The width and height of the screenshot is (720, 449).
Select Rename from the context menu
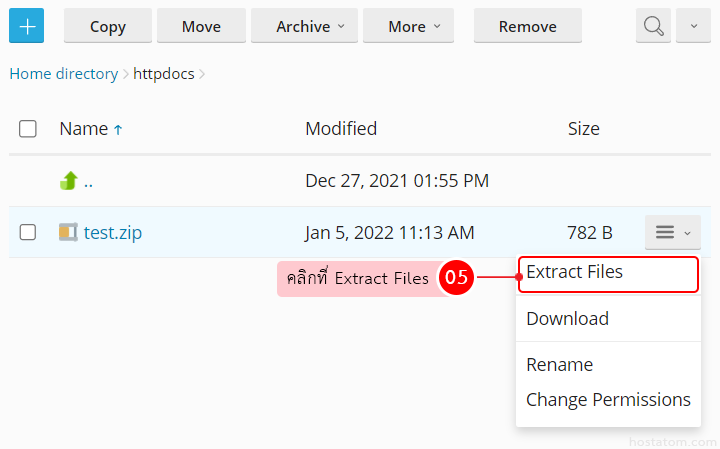point(559,365)
